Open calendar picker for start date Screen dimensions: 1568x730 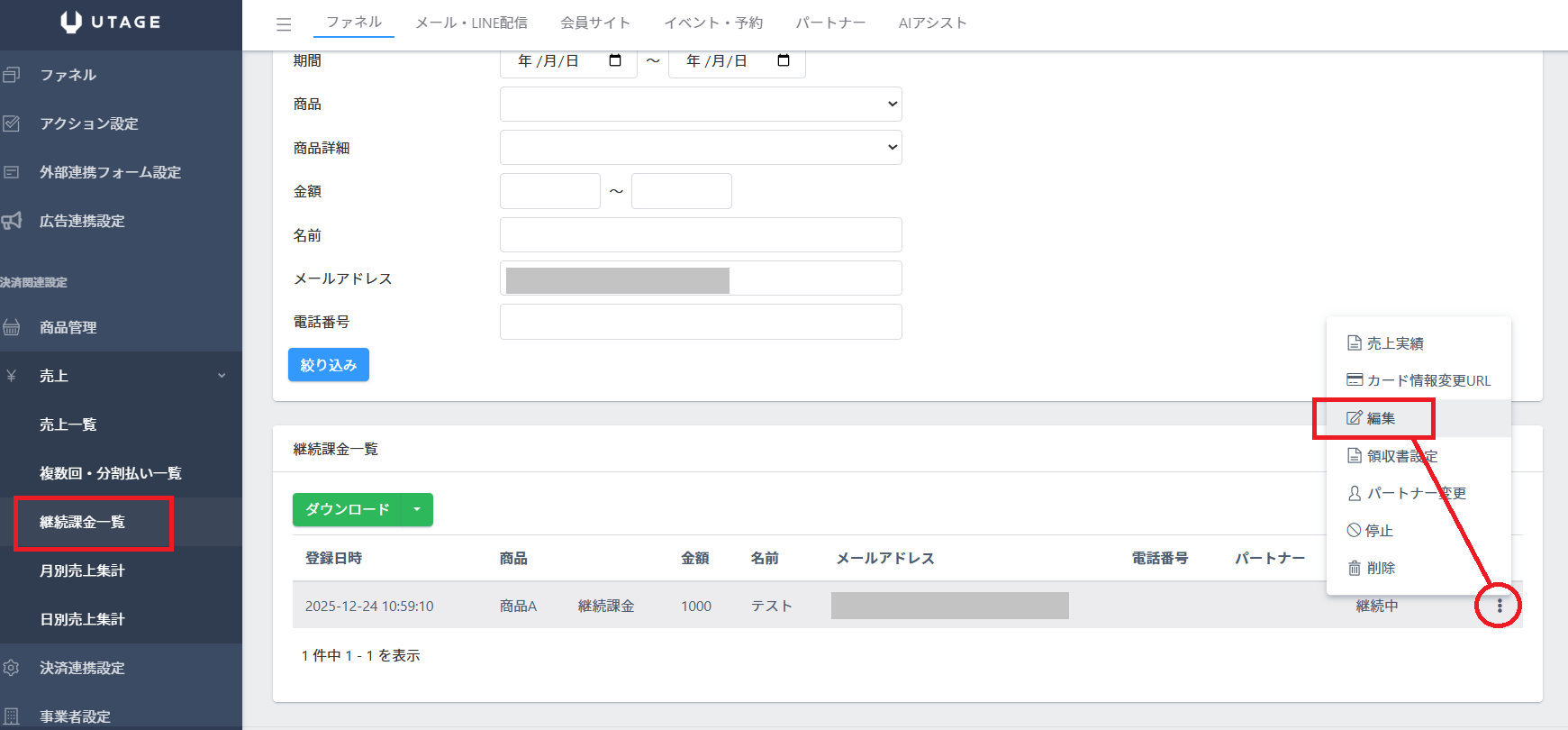click(x=615, y=60)
